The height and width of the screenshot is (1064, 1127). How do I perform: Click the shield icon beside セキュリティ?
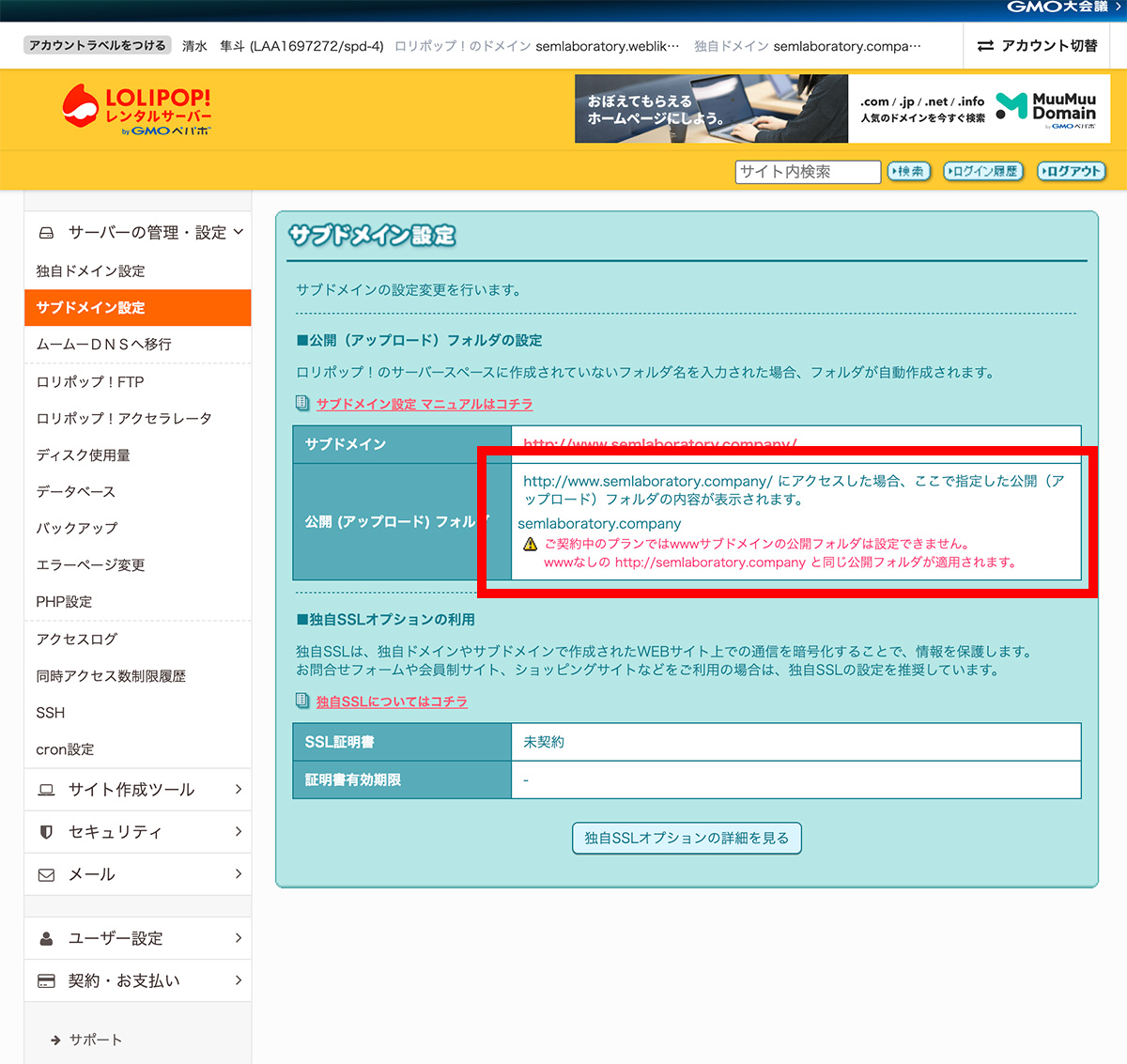coord(47,831)
